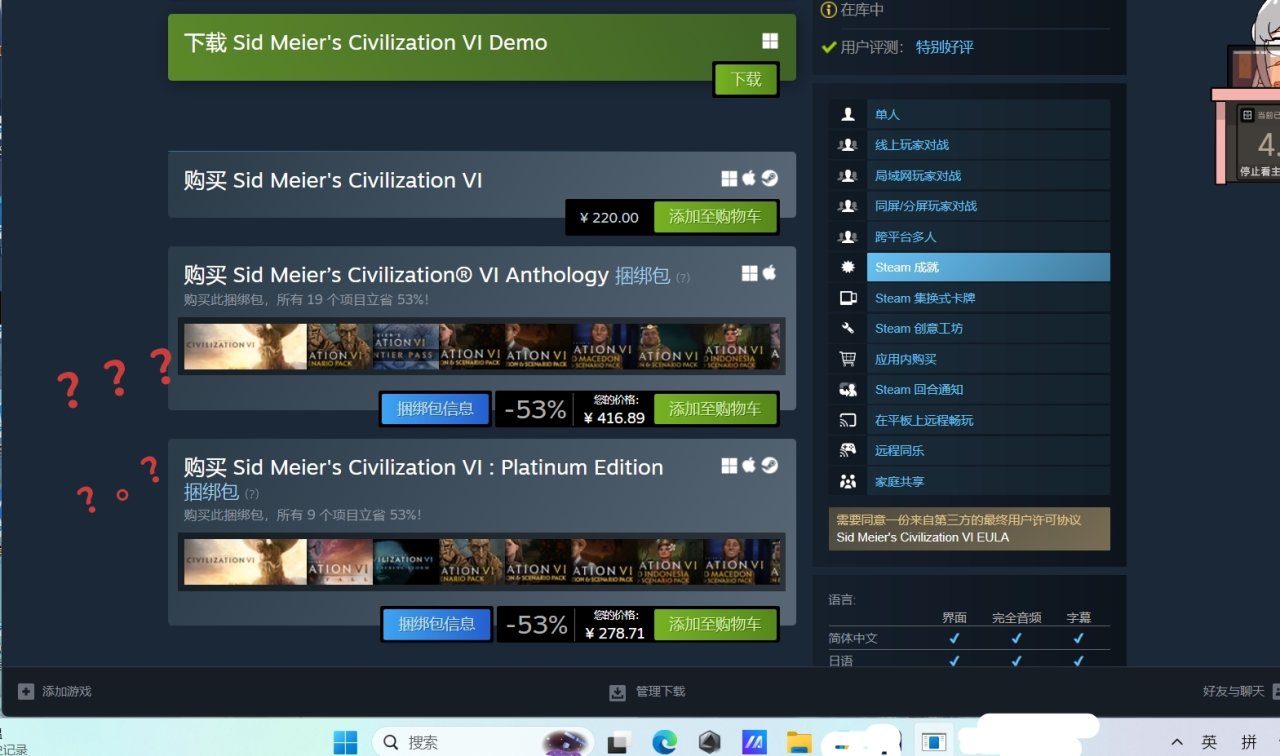
Task: Click the shopping cart icon for 应用内购买
Action: coord(848,359)
